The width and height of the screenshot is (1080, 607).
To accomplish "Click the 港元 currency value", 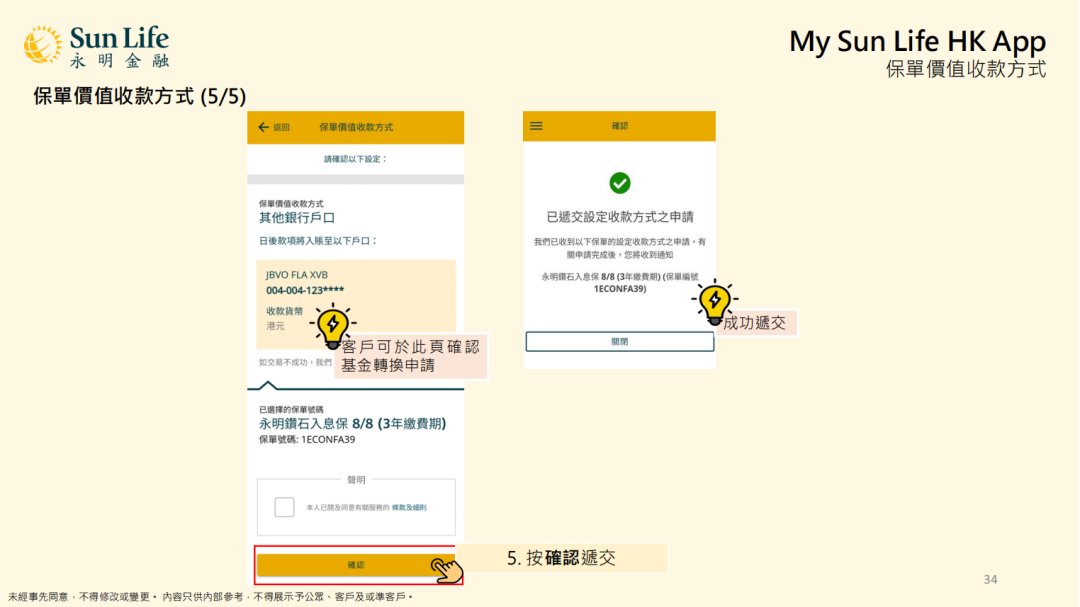I will pyautogui.click(x=275, y=326).
